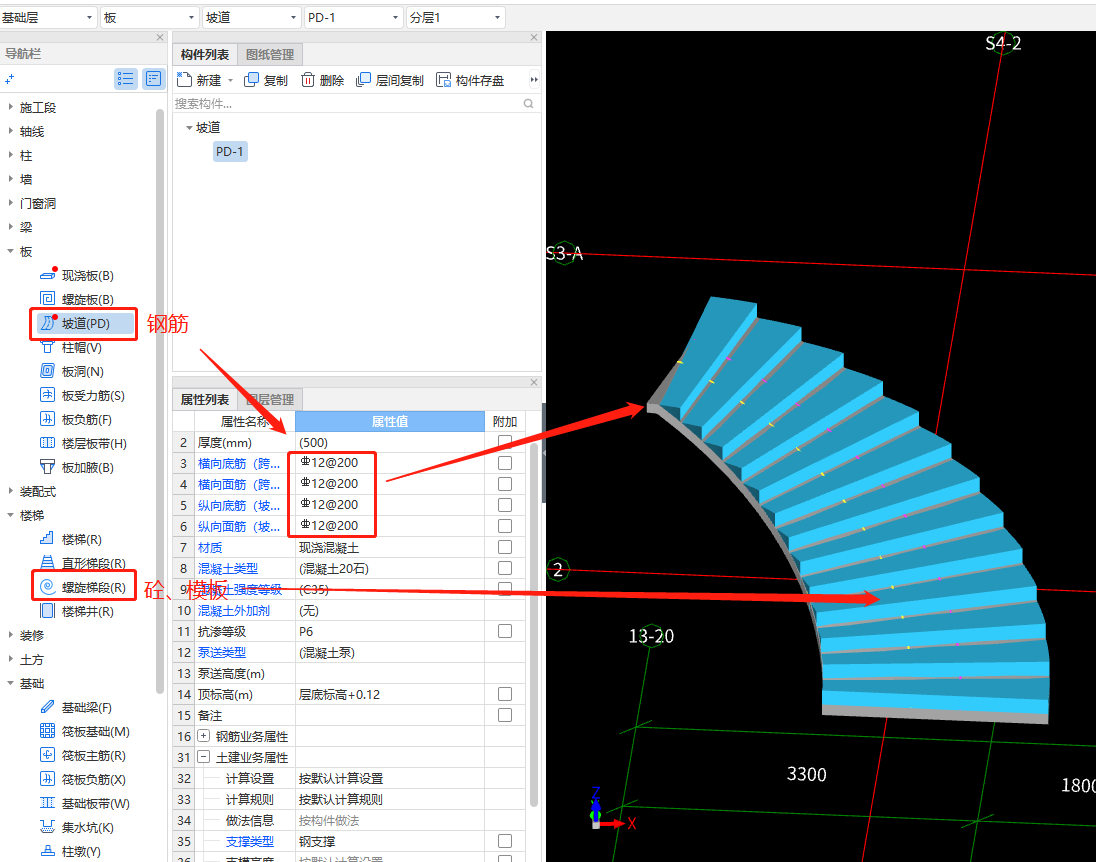Expand 钢筋业务属性 property group
This screenshot has height=862, width=1096.
203,735
